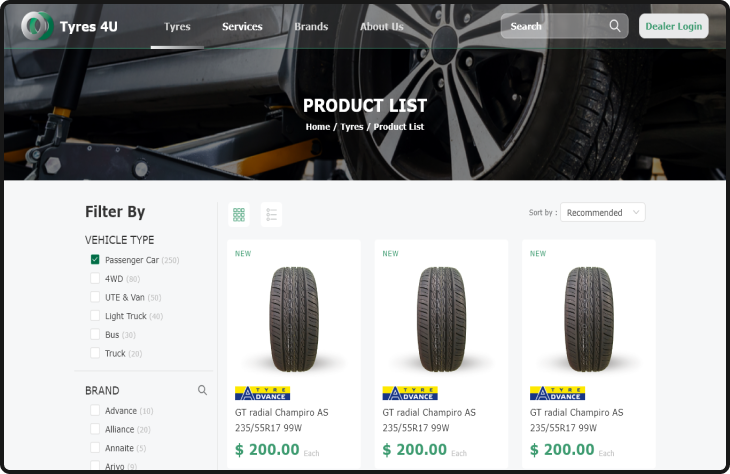Click the Dealer Login button

click(674, 26)
